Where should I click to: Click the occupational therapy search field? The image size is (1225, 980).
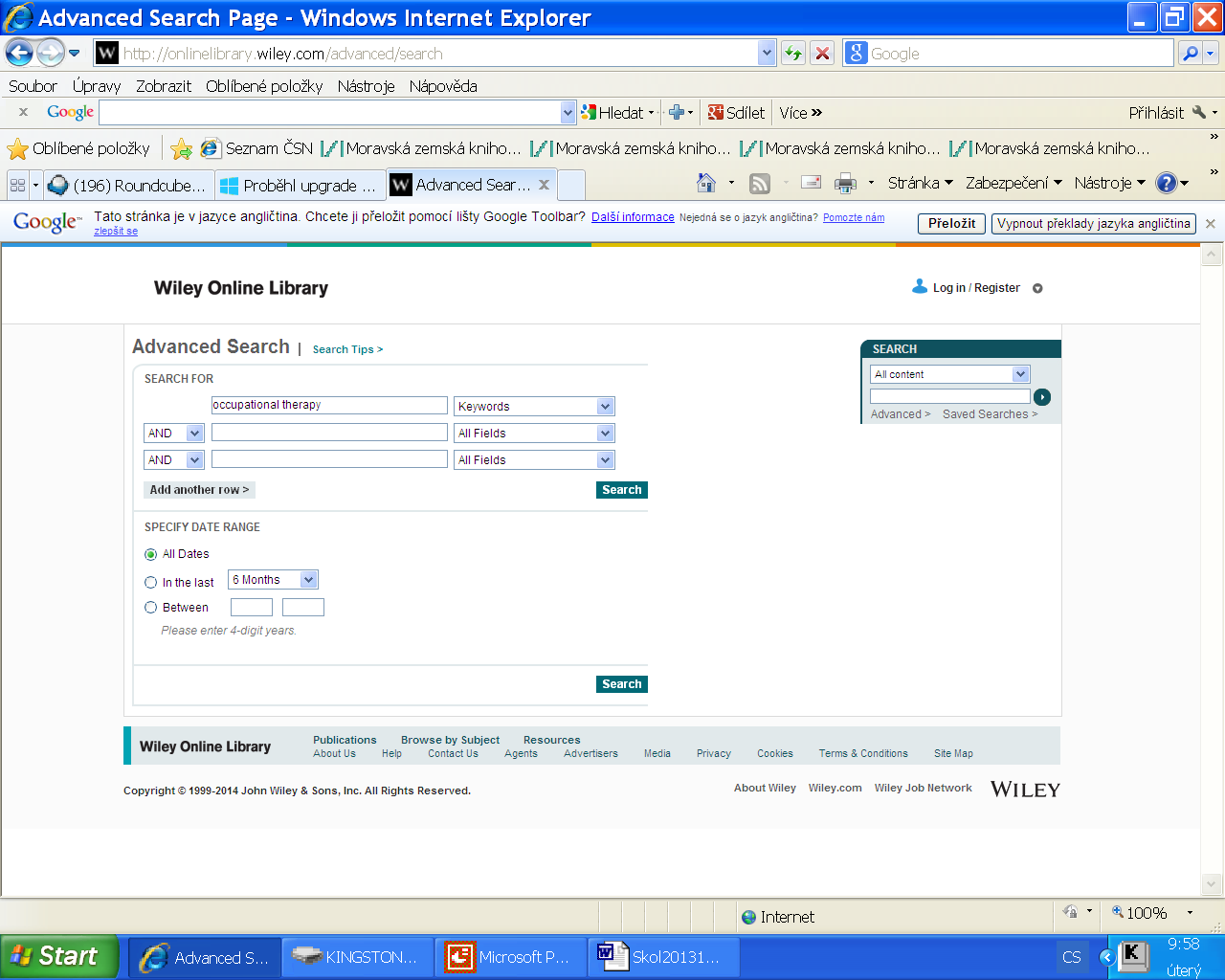point(329,406)
